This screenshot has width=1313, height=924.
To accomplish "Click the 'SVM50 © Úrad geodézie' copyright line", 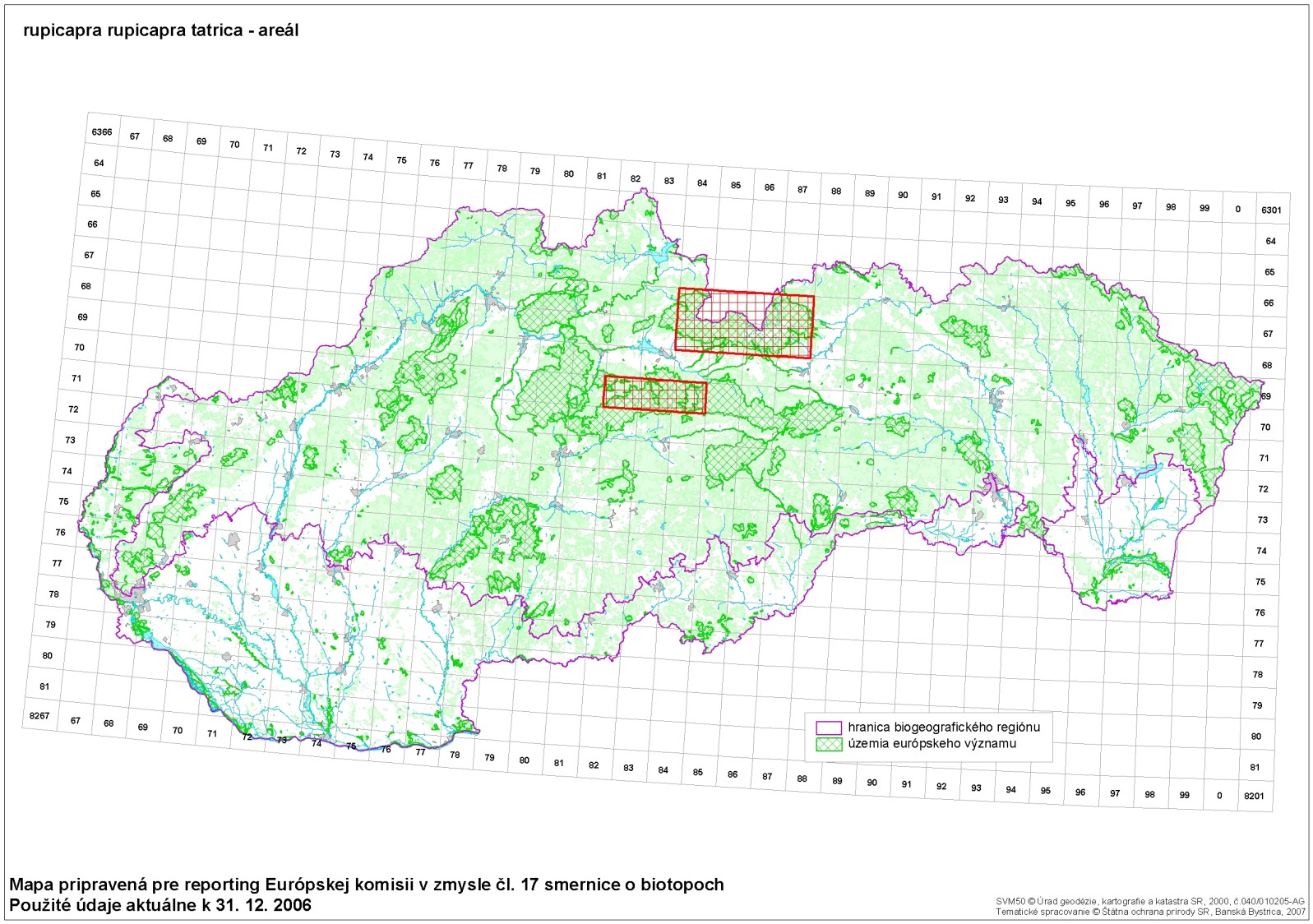I will (x=1150, y=902).
